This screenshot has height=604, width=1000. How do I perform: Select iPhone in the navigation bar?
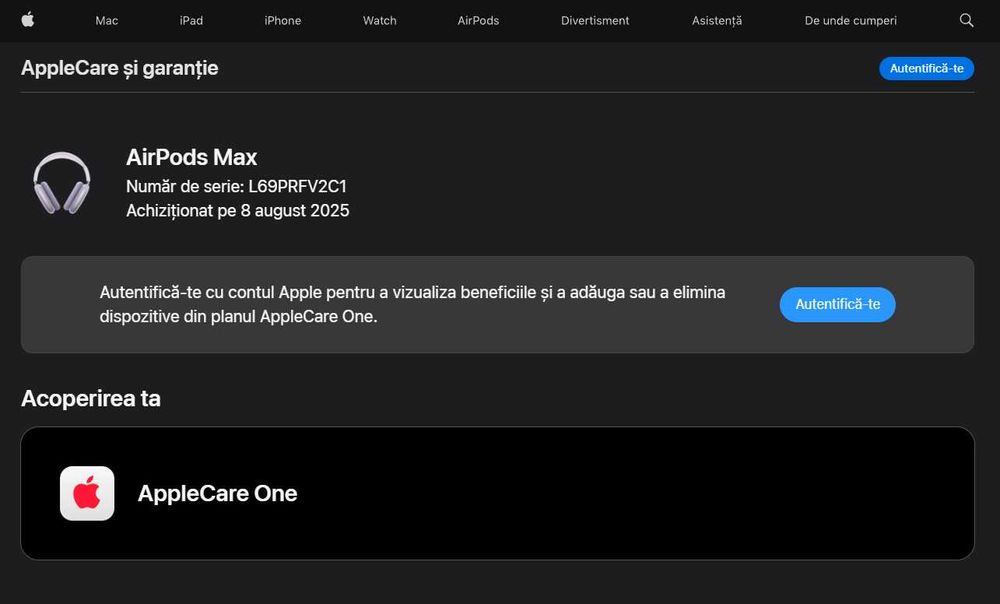tap(283, 20)
